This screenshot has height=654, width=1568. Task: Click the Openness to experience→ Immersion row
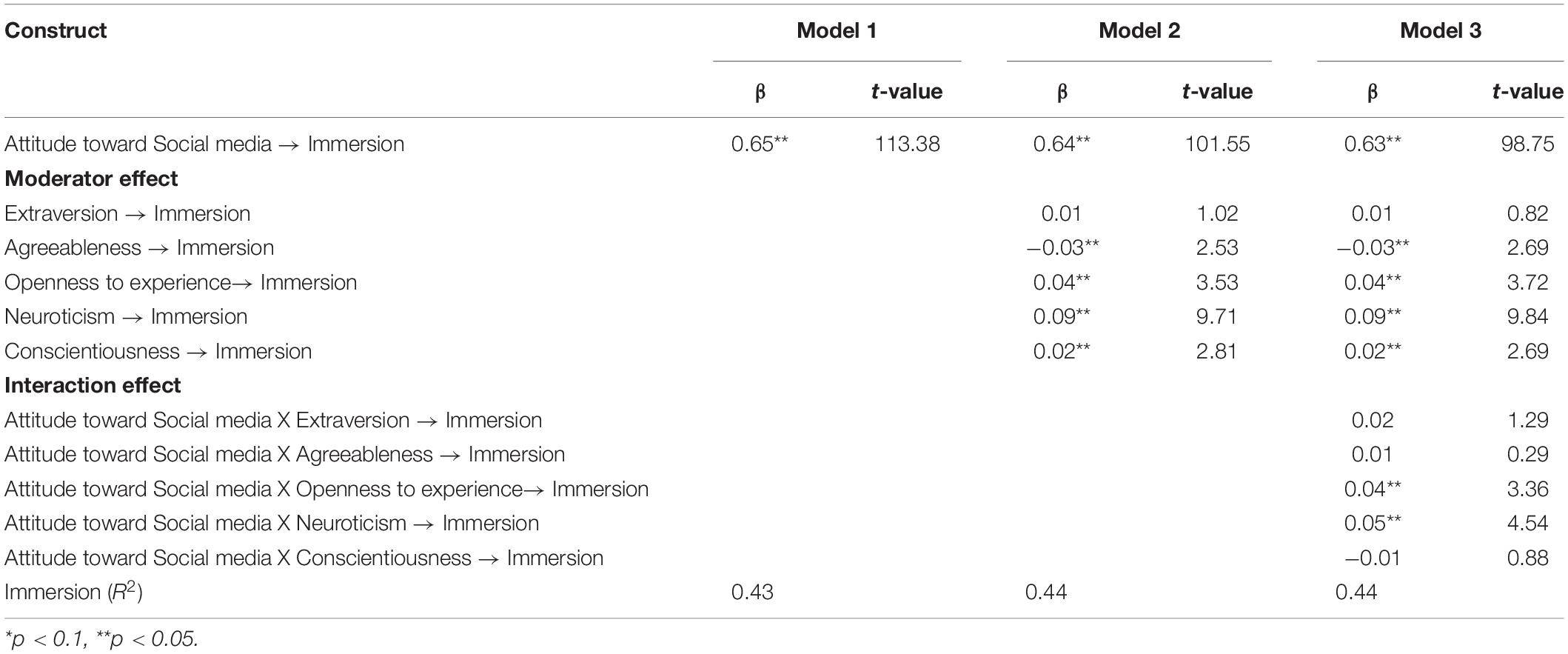[x=181, y=283]
